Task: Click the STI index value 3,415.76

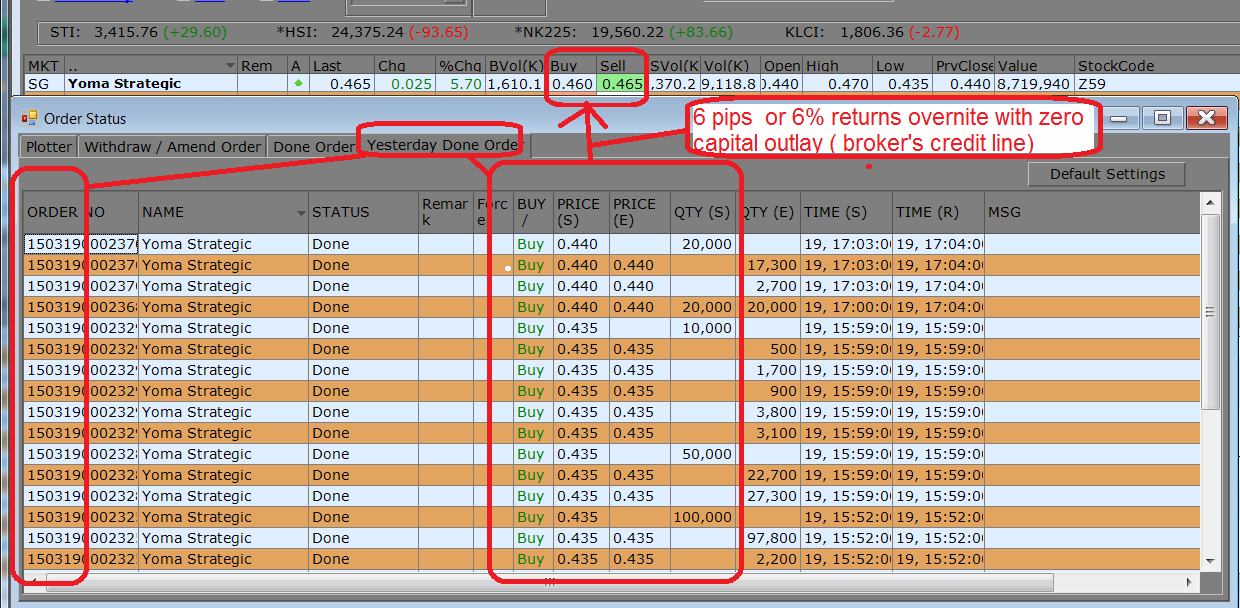Action: click(x=126, y=32)
